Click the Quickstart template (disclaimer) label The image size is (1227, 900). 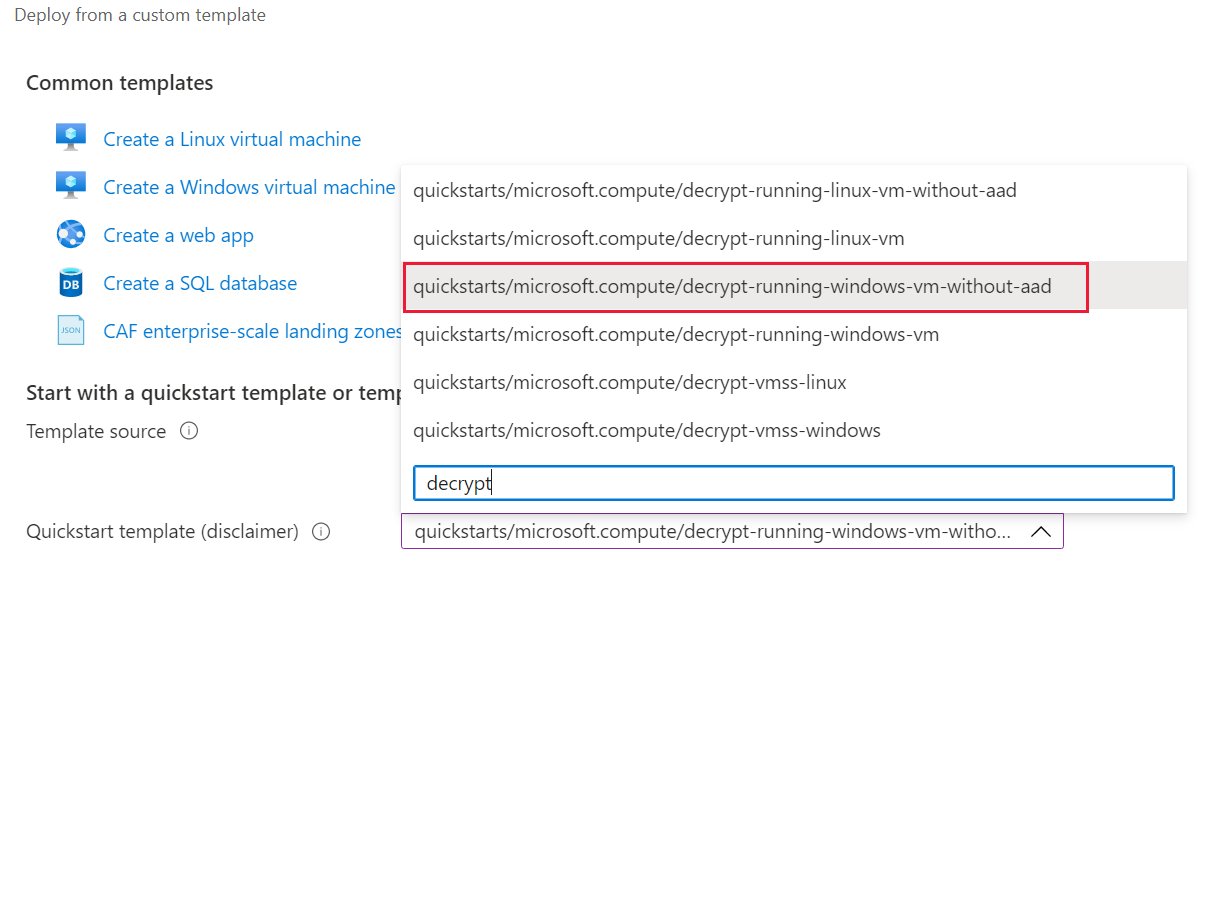(162, 532)
